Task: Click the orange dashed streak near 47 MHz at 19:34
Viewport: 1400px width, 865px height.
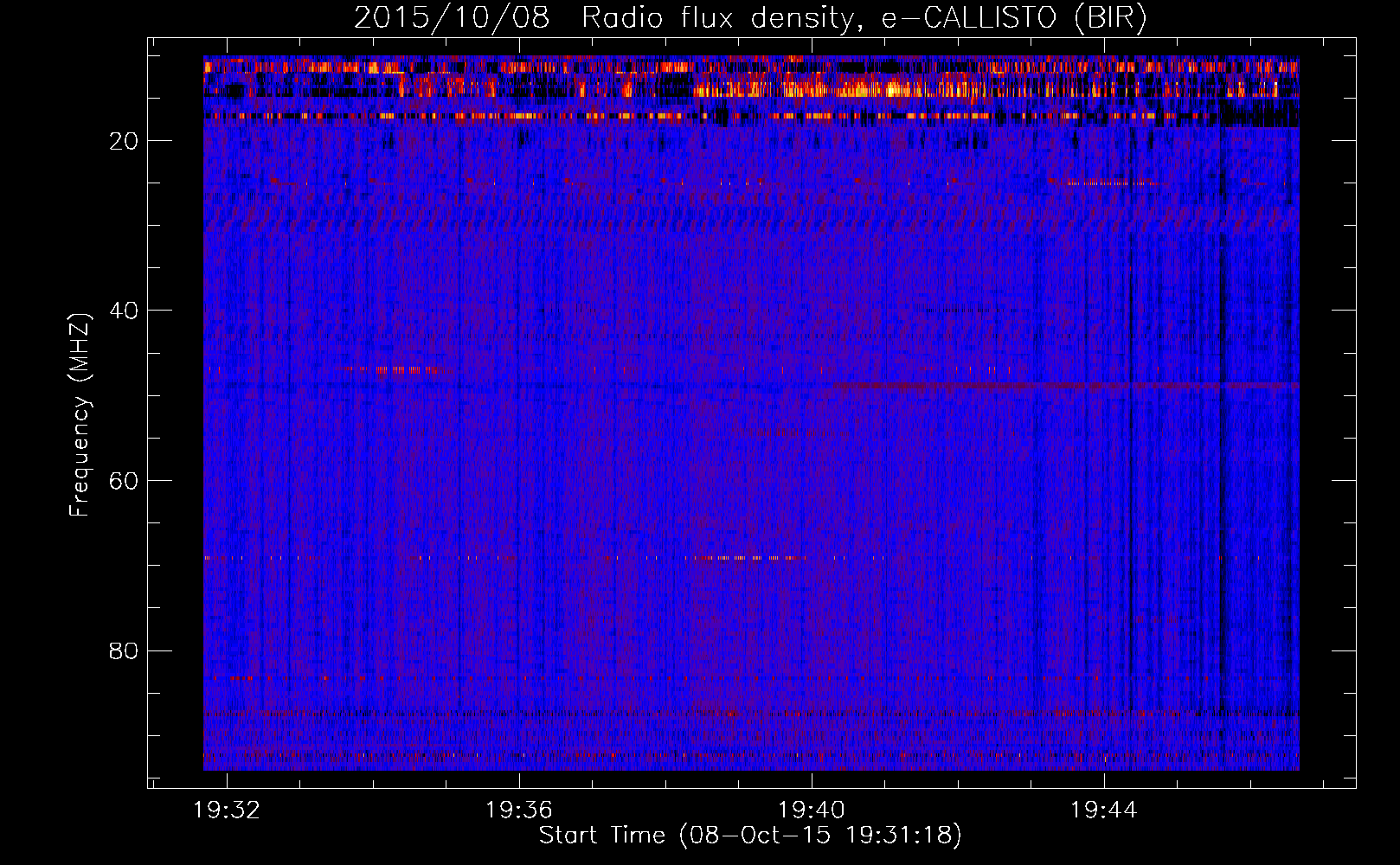Action: (x=398, y=369)
